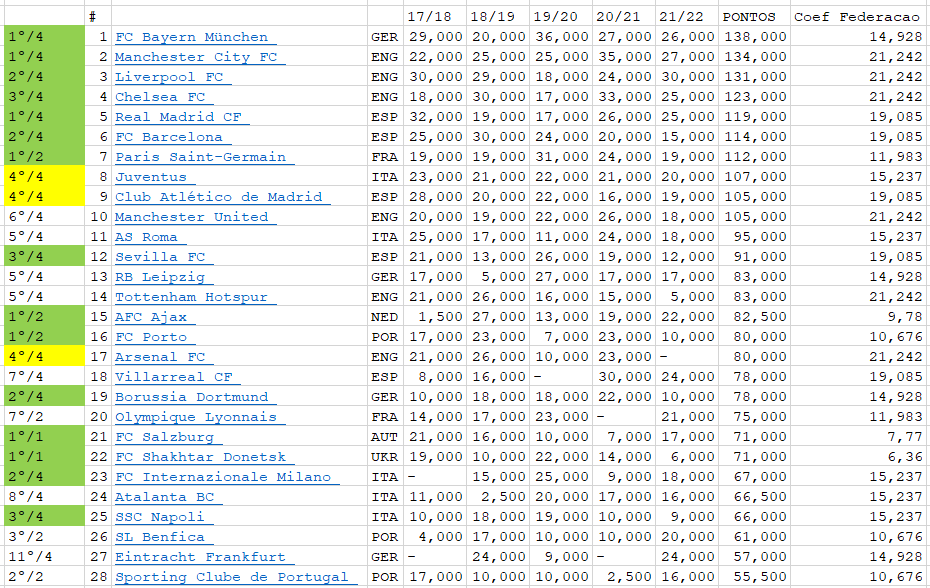Open the FC Bayern München link
930x588 pixels.
[191, 37]
